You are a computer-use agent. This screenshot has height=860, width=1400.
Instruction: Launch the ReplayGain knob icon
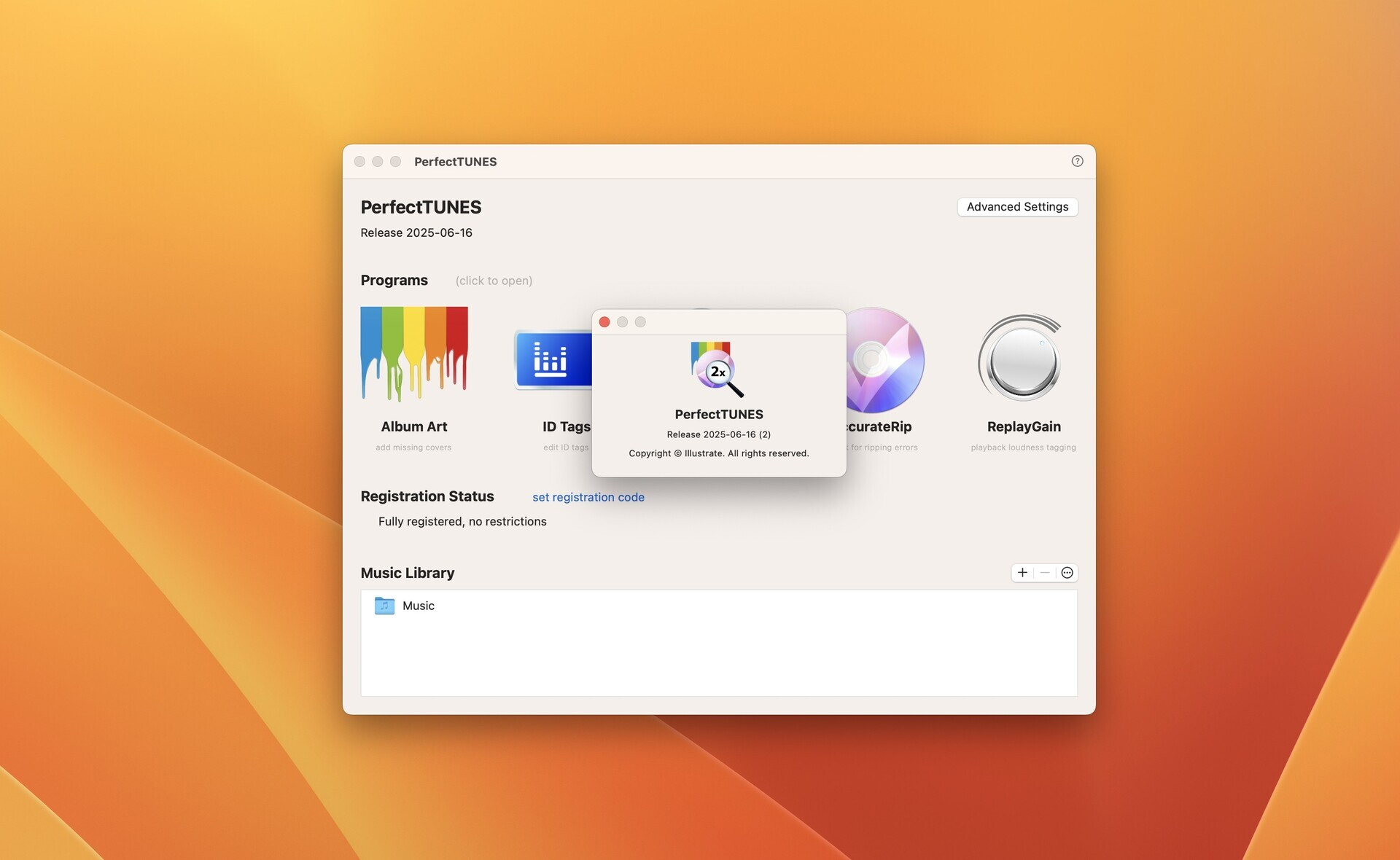[1022, 359]
